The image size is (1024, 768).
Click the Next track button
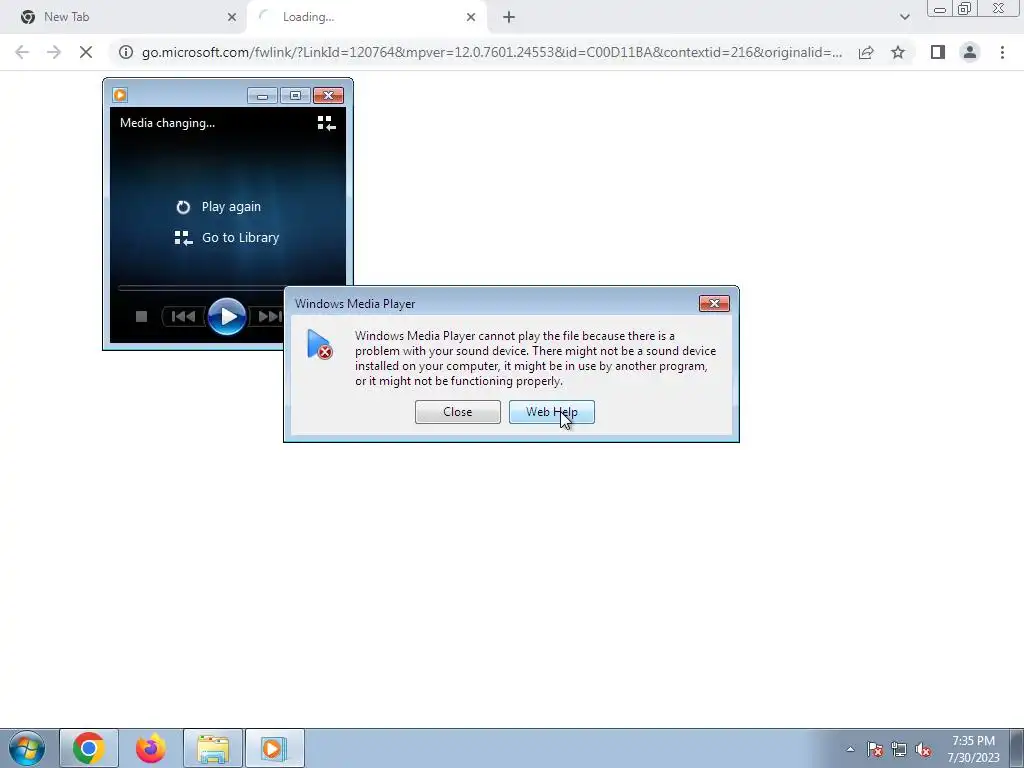(269, 317)
